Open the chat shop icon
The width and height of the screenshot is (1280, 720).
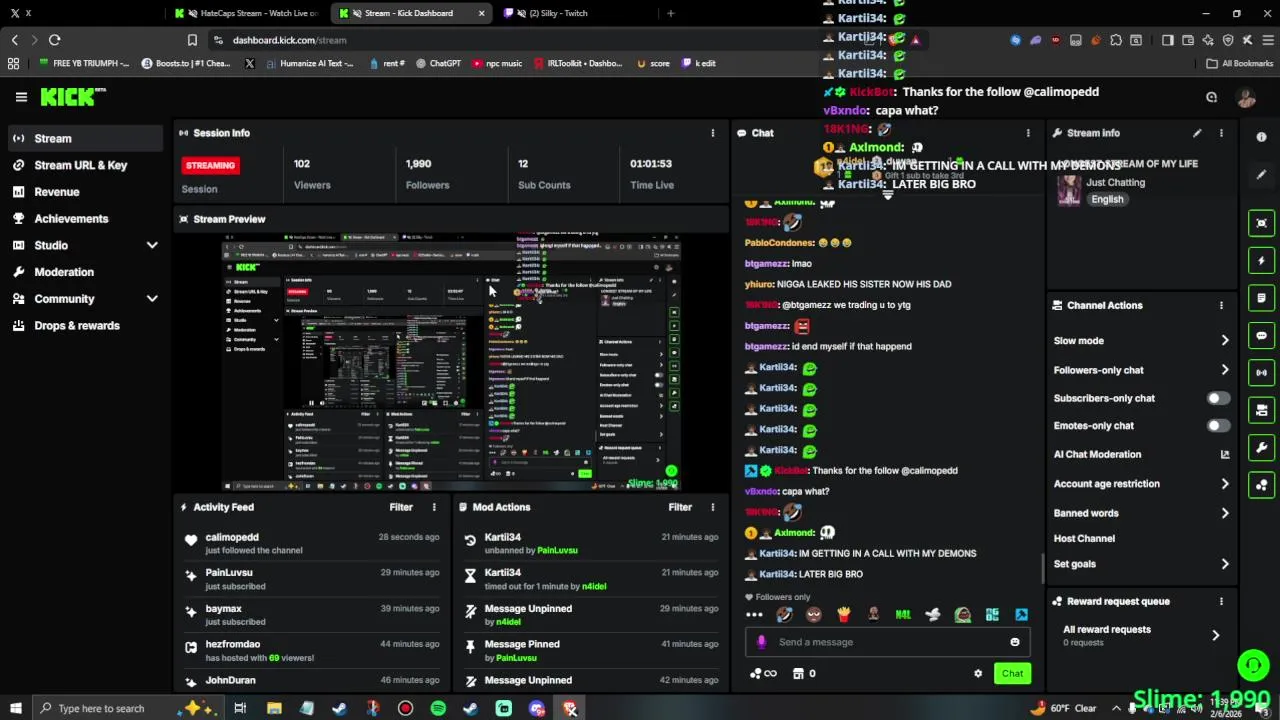[798, 674]
